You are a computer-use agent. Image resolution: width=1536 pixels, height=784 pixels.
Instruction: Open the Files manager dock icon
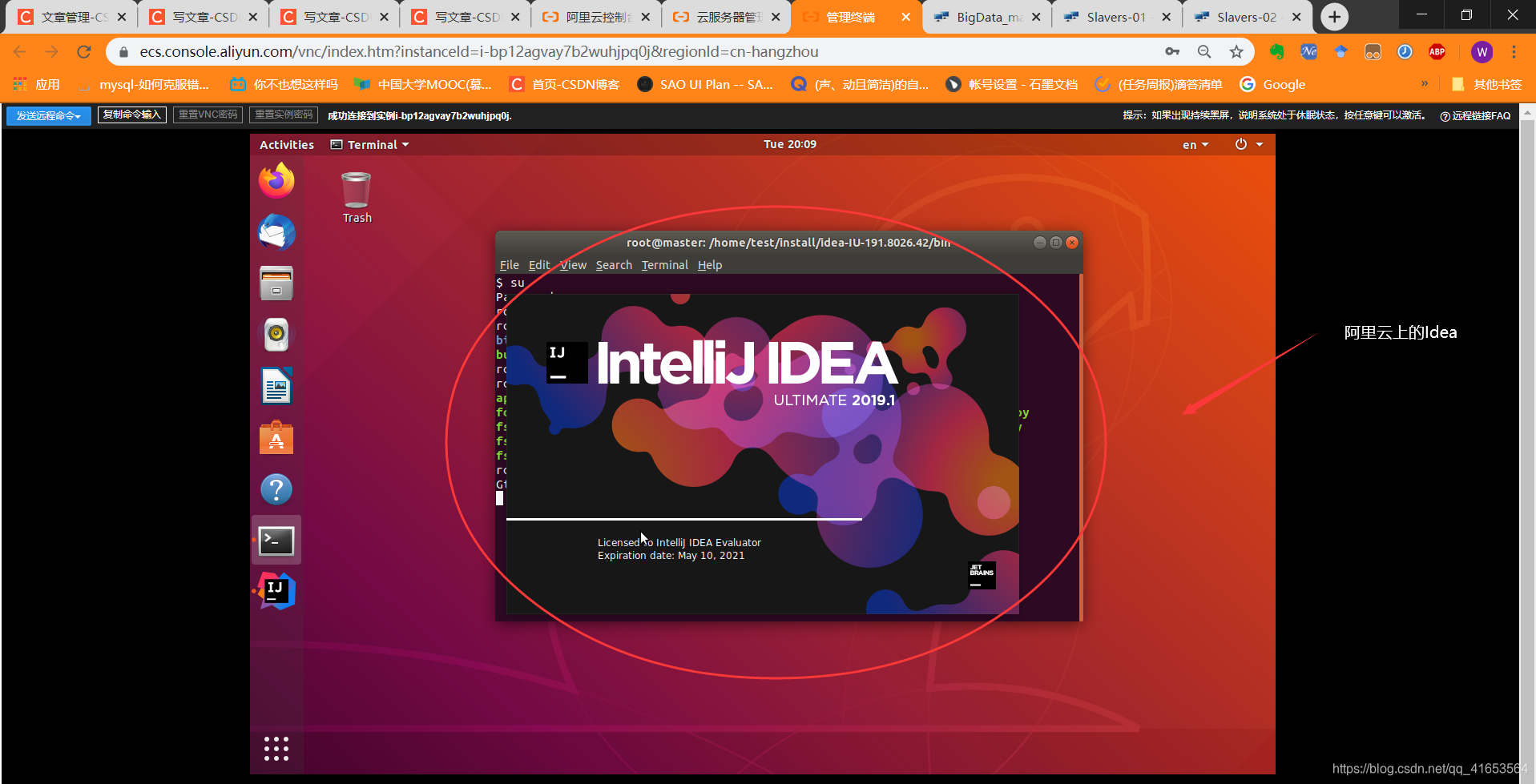[276, 283]
